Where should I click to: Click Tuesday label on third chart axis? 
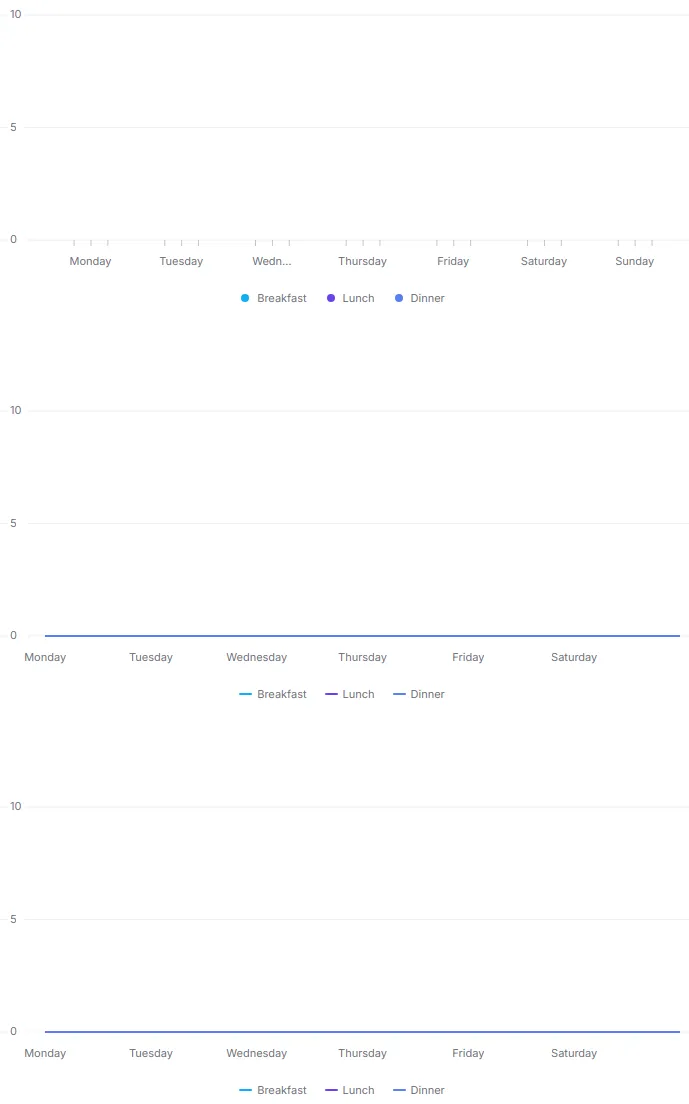151,1053
